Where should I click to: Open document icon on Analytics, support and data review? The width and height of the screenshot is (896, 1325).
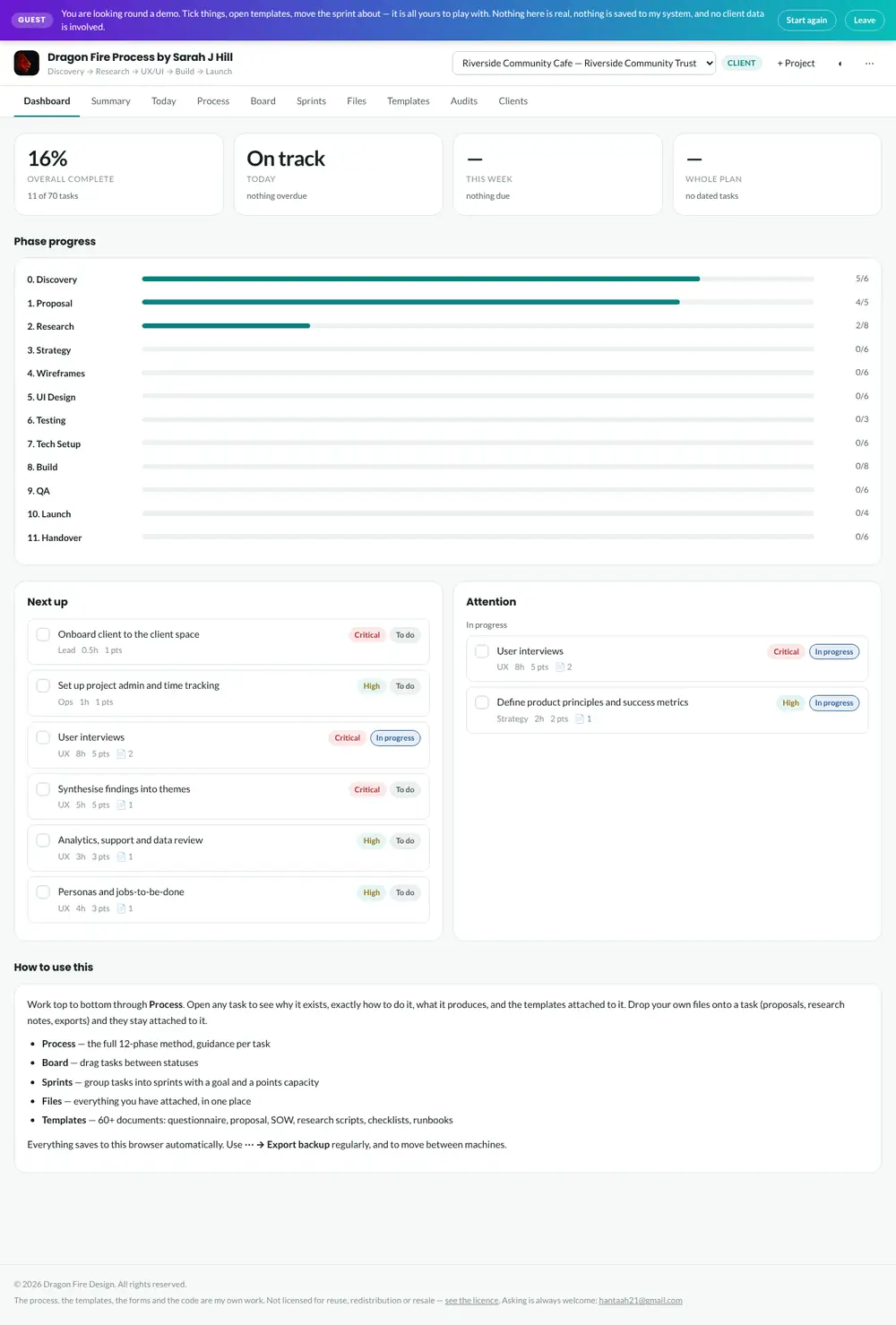(122, 857)
